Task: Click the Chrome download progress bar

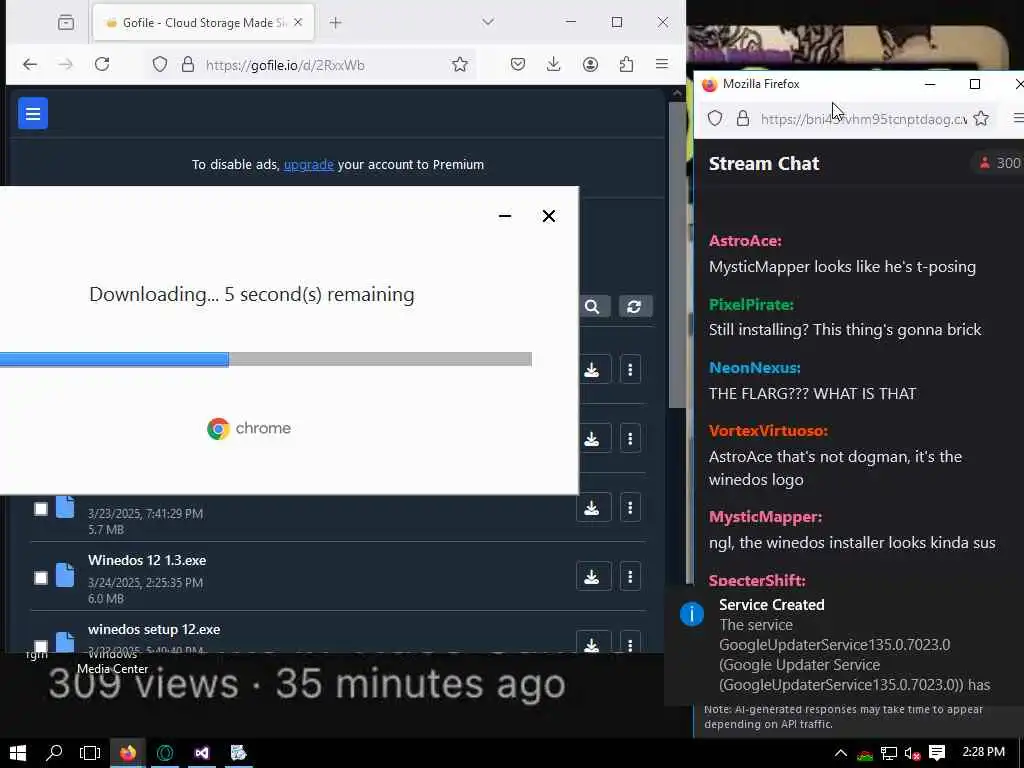Action: (266, 359)
